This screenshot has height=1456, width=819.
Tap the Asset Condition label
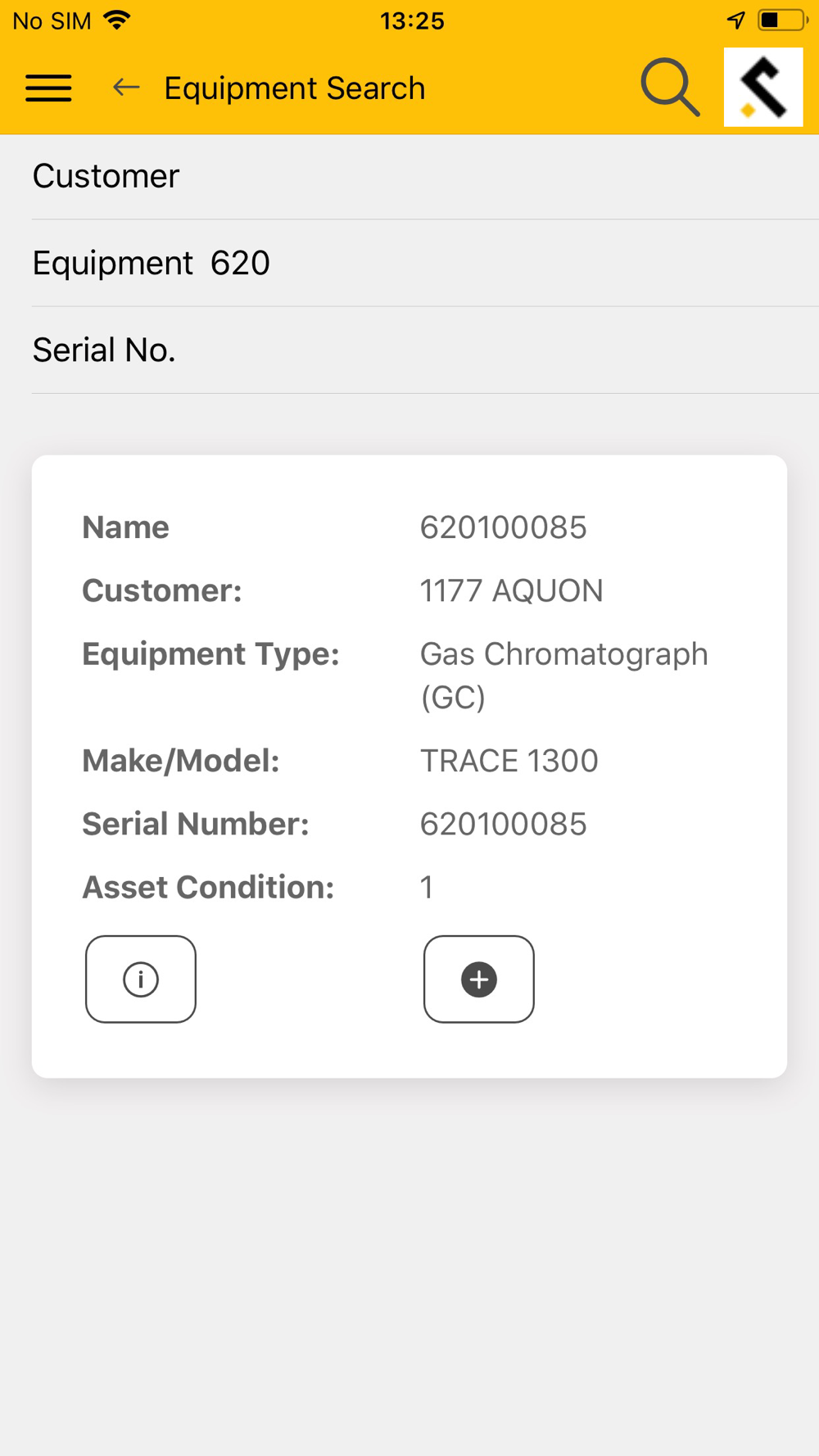pyautogui.click(x=208, y=887)
